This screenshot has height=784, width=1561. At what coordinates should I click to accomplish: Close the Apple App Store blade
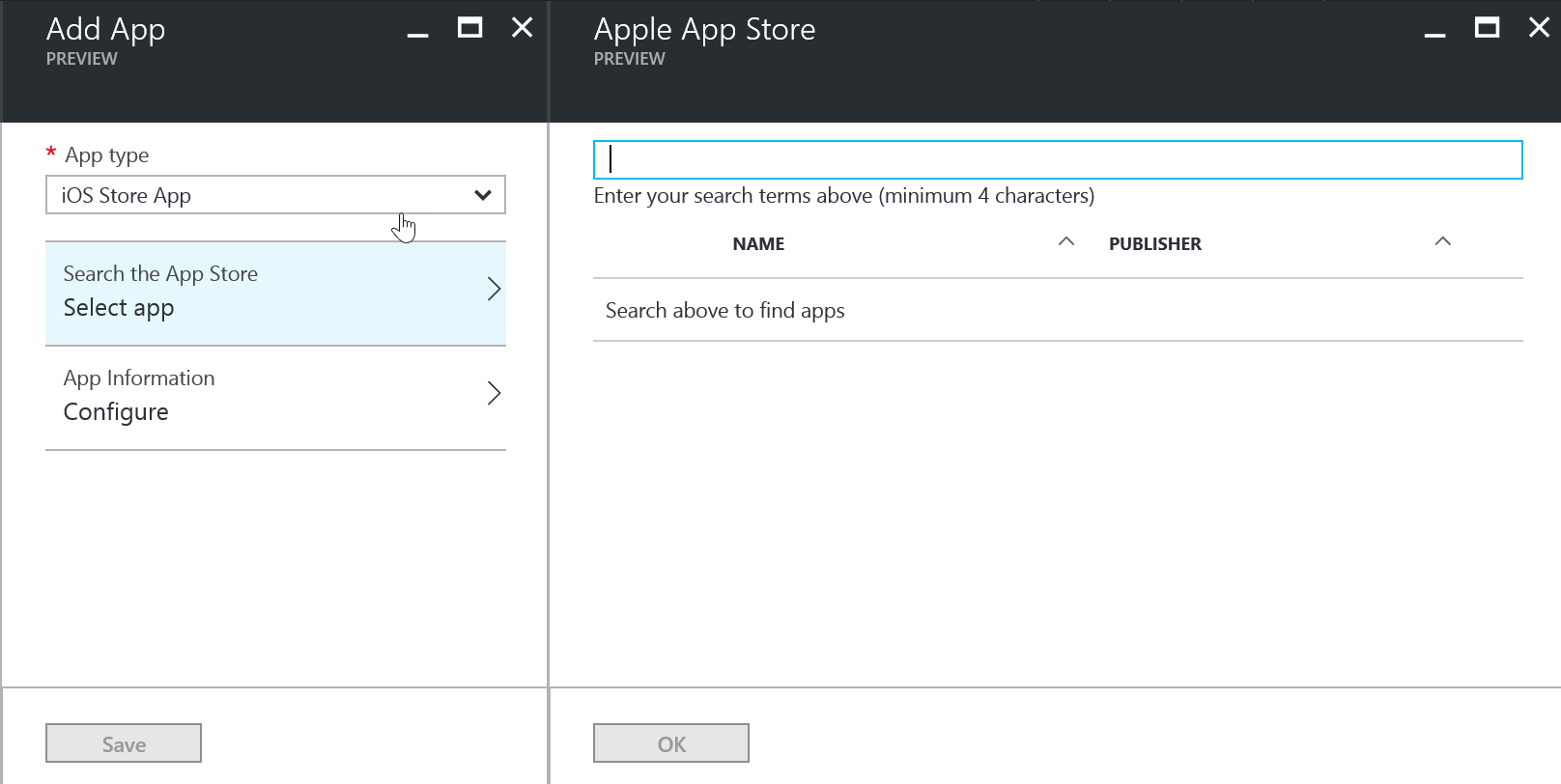pos(1539,28)
